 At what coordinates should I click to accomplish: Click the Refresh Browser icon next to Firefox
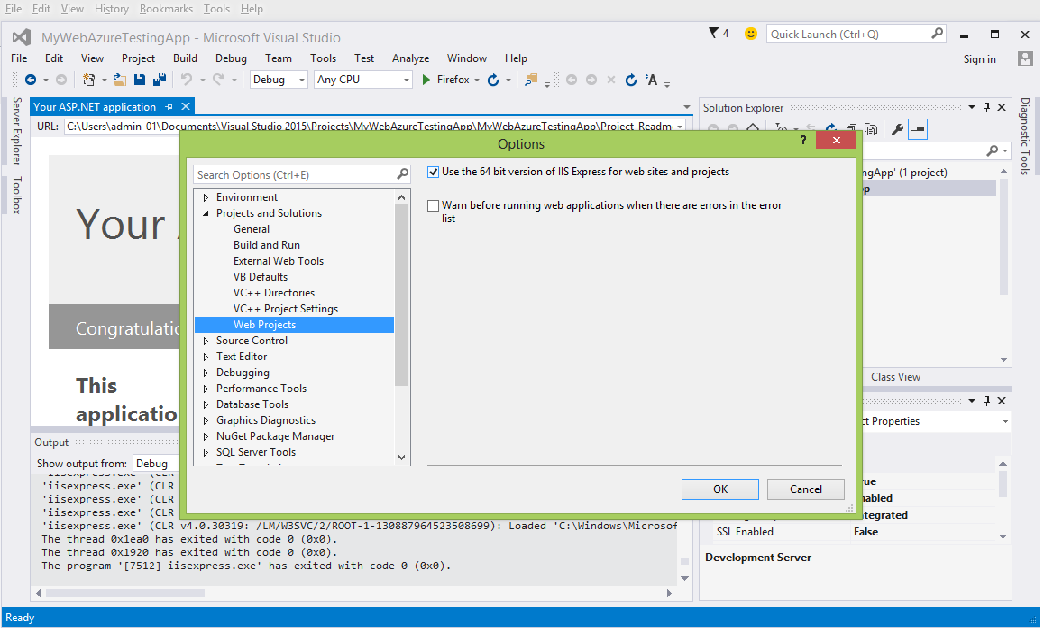point(493,80)
